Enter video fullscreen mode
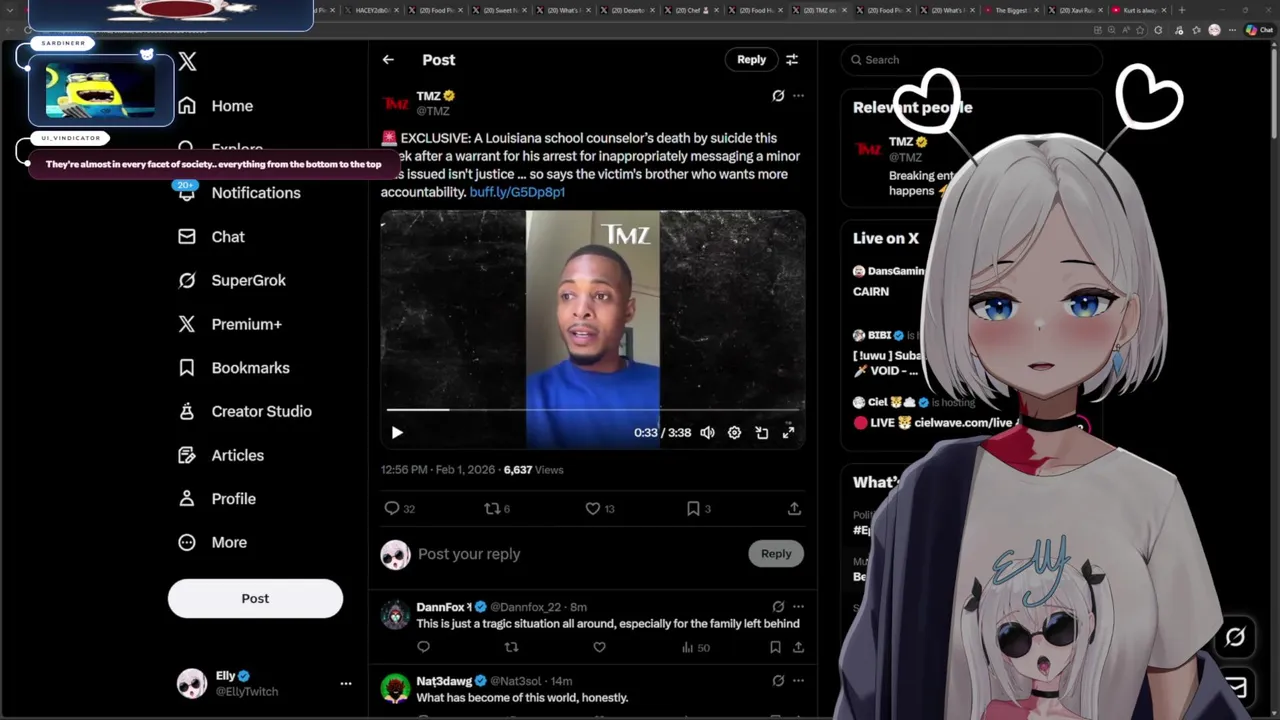 788,433
